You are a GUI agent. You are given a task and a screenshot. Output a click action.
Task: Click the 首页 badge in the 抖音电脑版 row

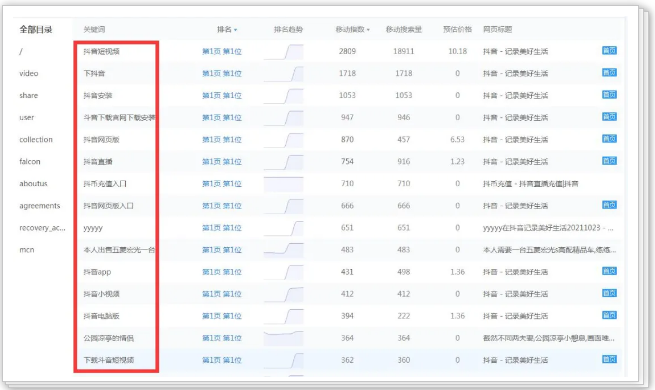click(x=609, y=315)
